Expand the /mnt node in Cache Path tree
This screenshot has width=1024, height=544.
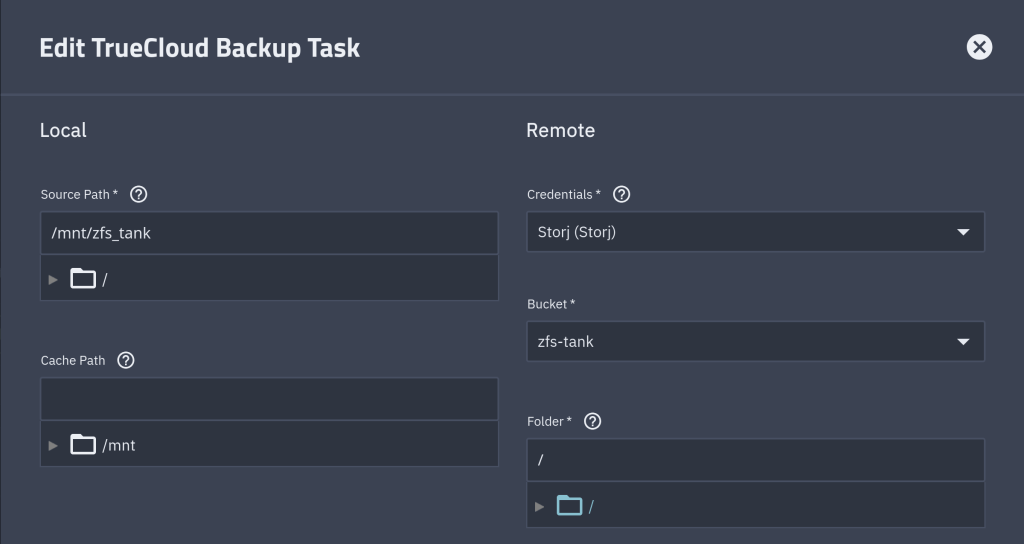(x=54, y=445)
